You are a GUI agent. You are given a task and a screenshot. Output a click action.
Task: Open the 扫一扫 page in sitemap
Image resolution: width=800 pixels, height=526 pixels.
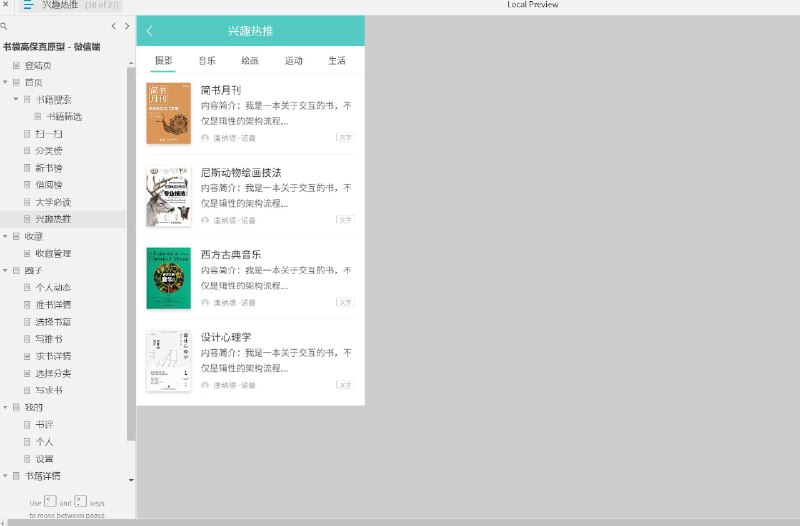click(x=49, y=134)
